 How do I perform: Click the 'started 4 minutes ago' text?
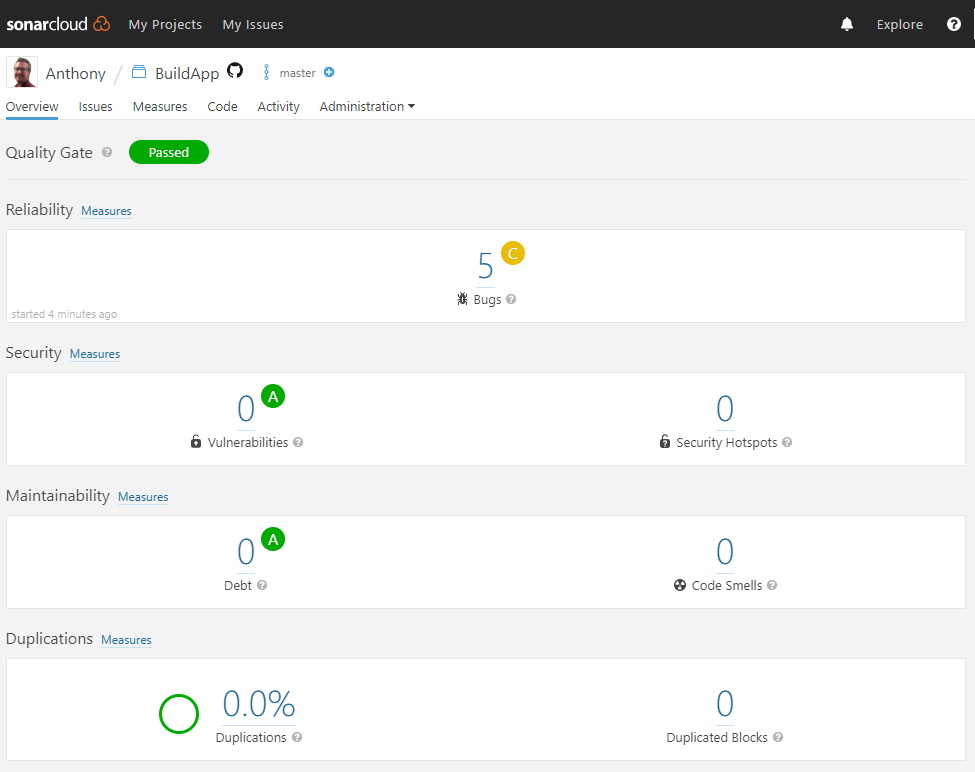(x=64, y=314)
